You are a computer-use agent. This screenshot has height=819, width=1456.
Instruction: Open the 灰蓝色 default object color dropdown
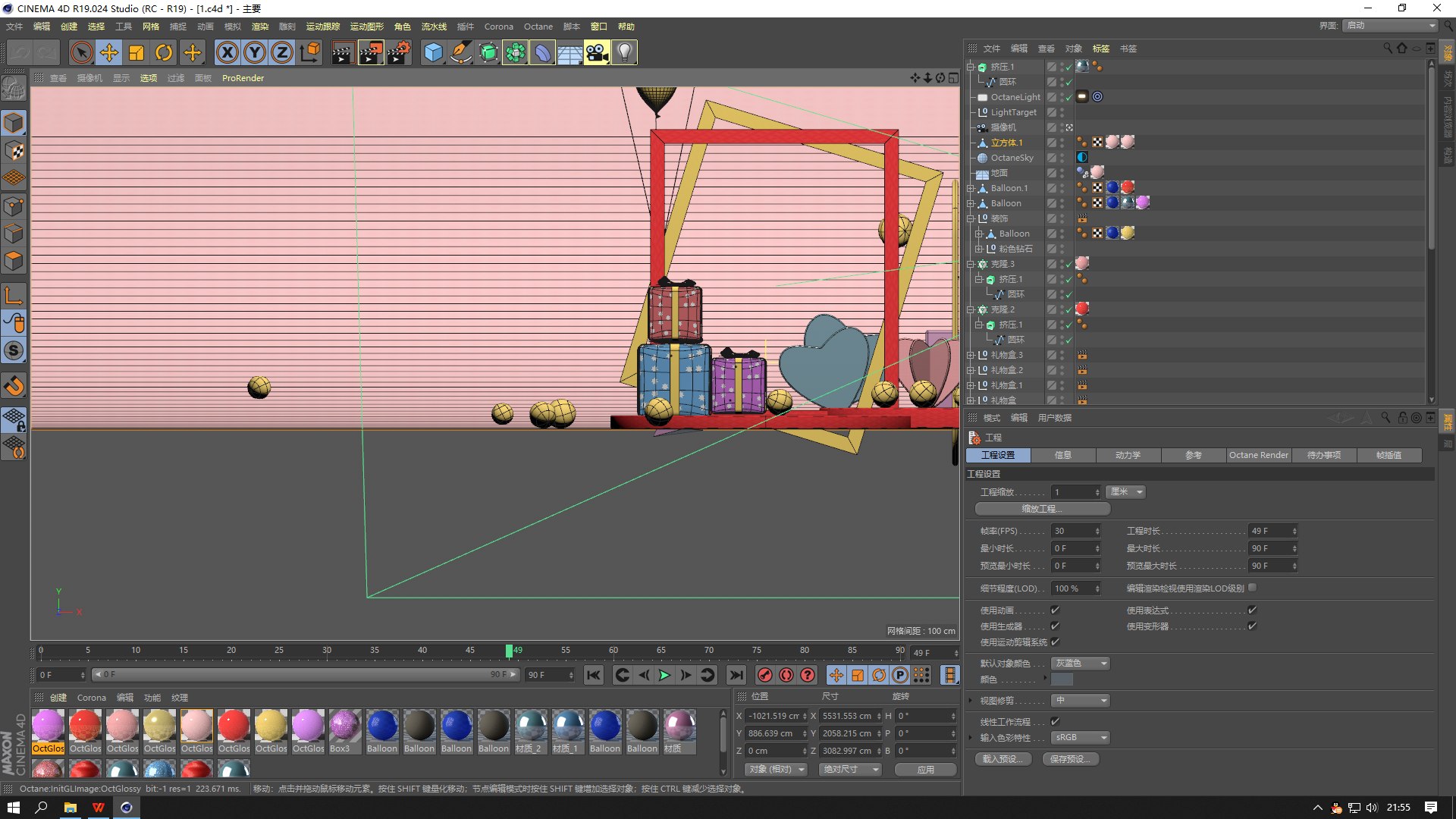1081,664
